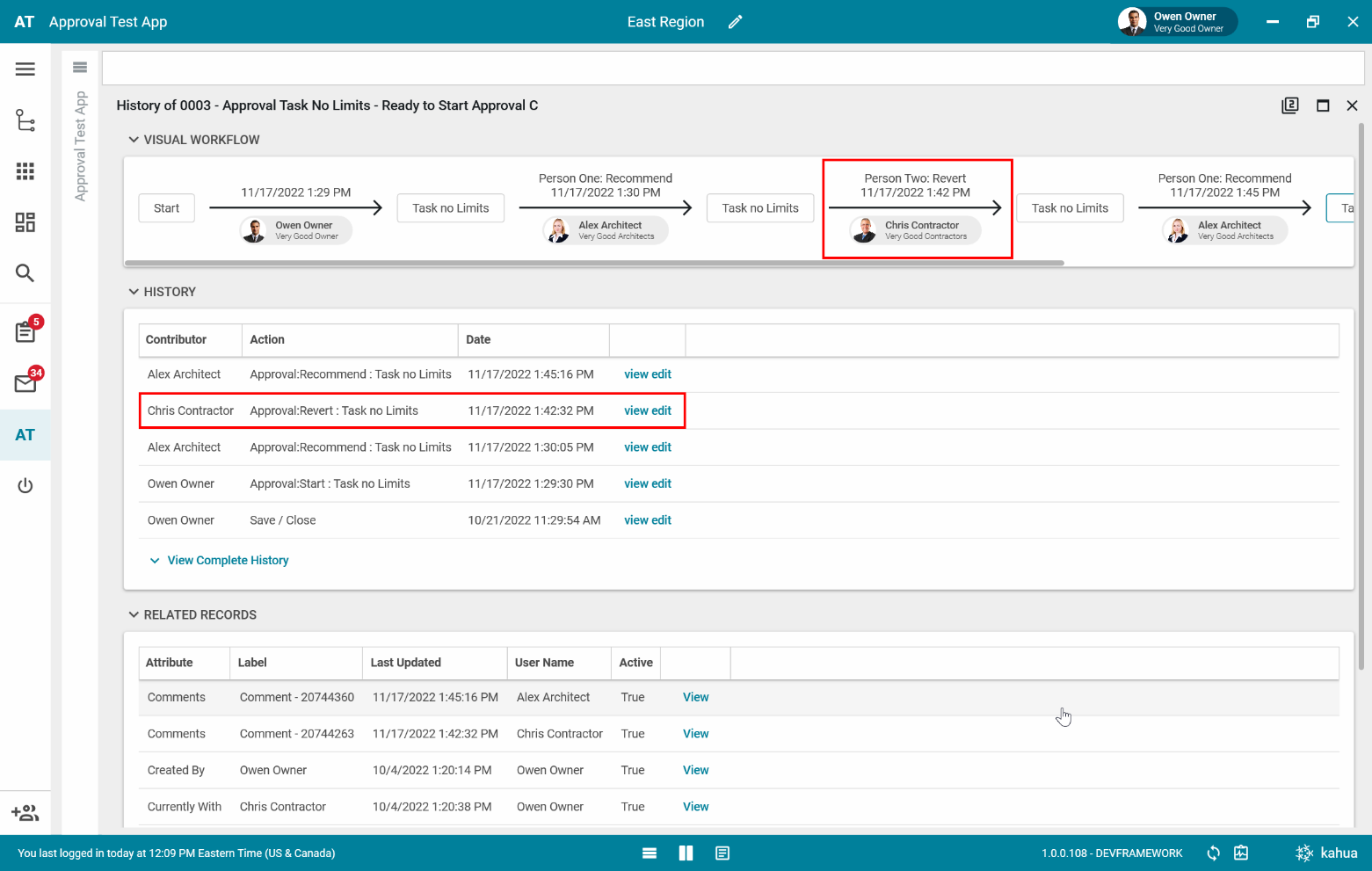Click the search magnifier icon
1372x871 pixels.
pos(25,273)
